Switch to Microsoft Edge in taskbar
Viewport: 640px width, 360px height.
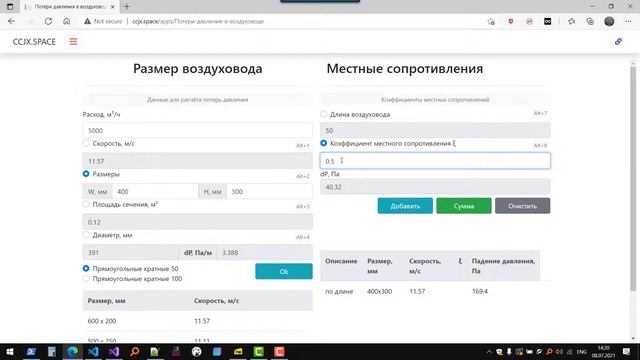pos(73,351)
